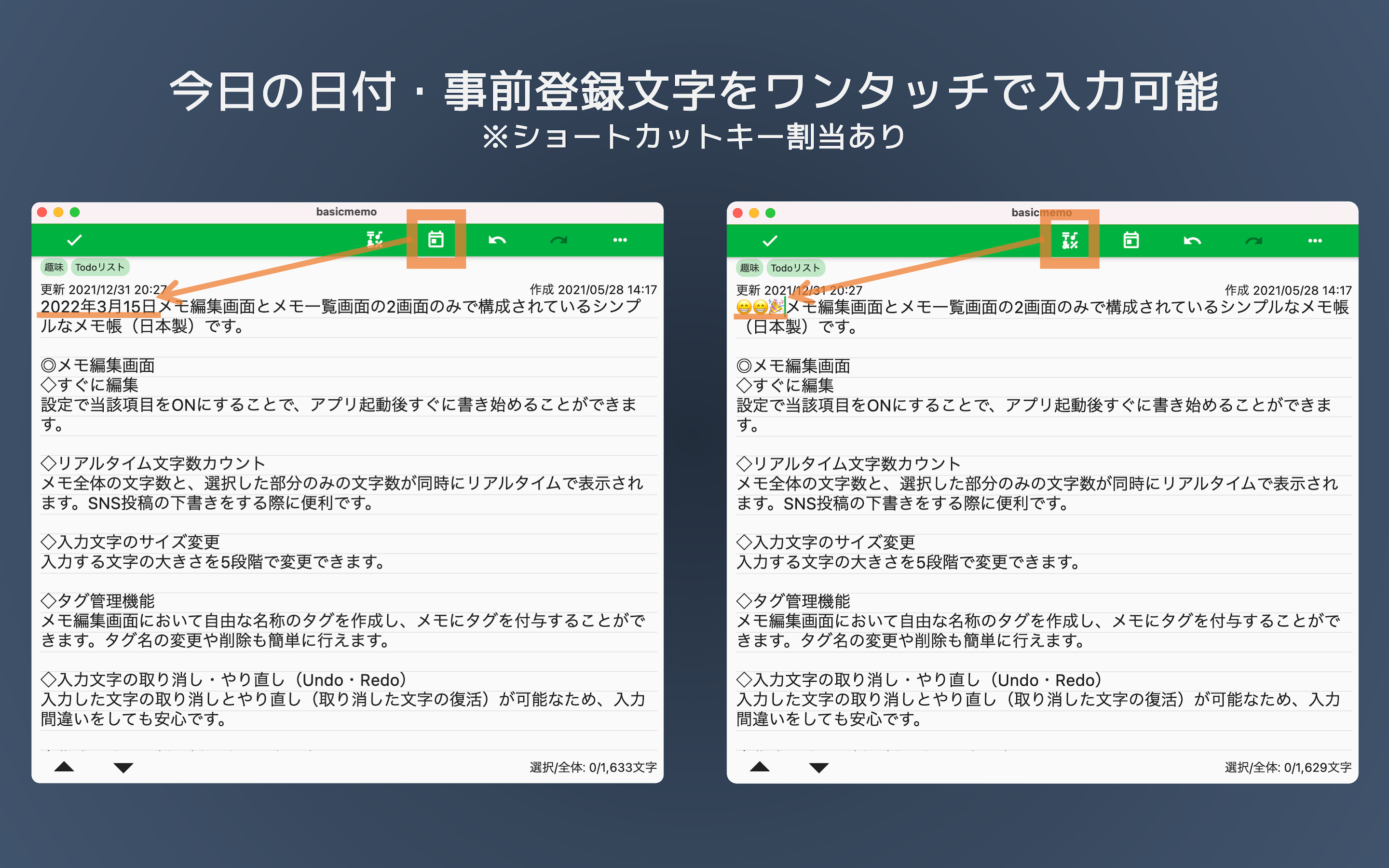
Task: Click the calendar date icon in right window
Action: coord(1131,240)
